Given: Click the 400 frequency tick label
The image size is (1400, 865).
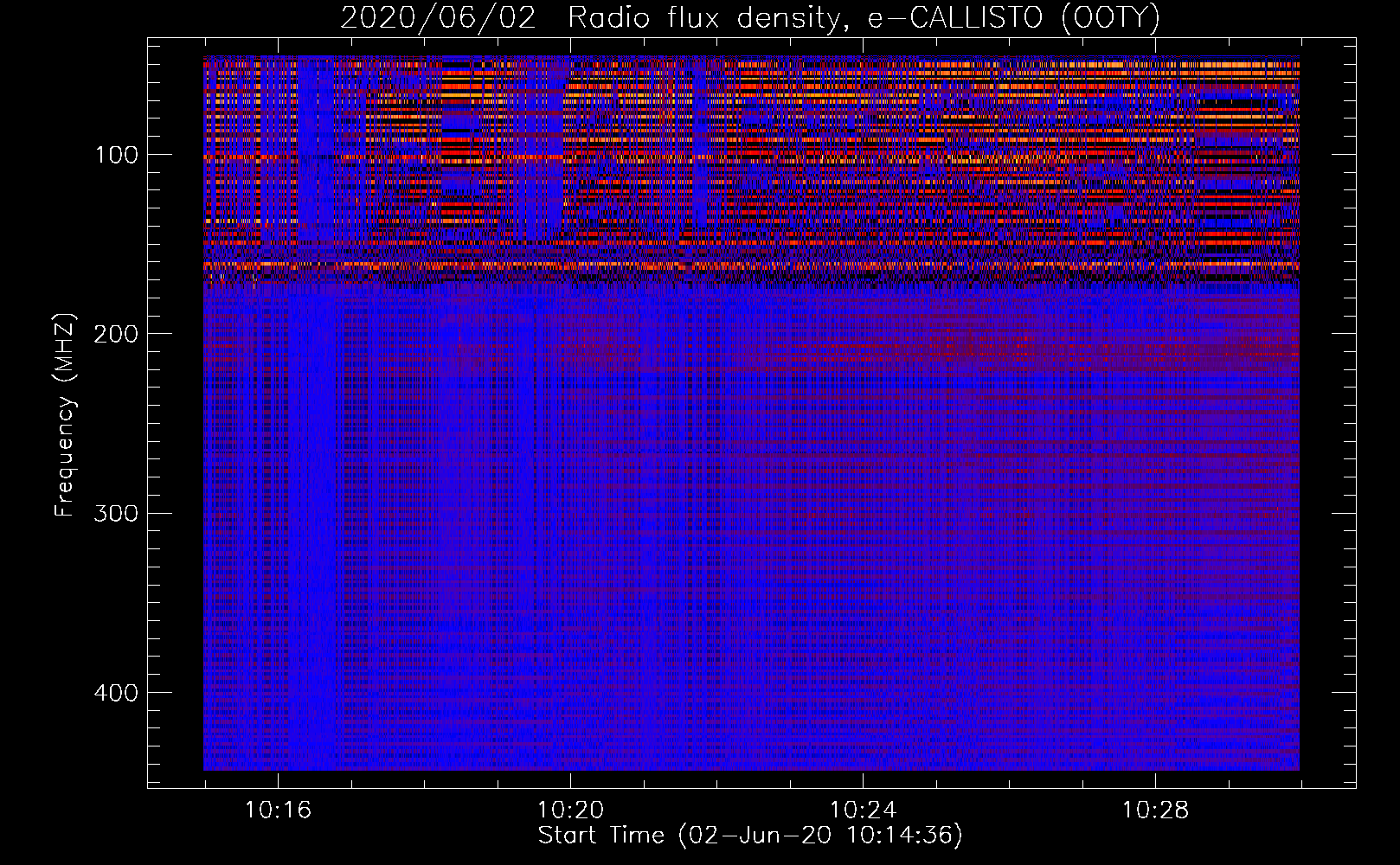Looking at the screenshot, I should pos(115,694).
